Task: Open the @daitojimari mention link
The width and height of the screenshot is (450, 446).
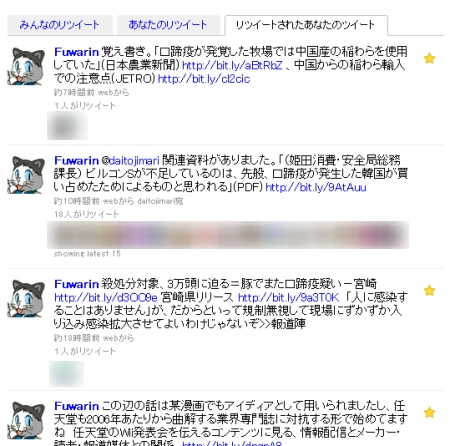Action: (x=130, y=161)
